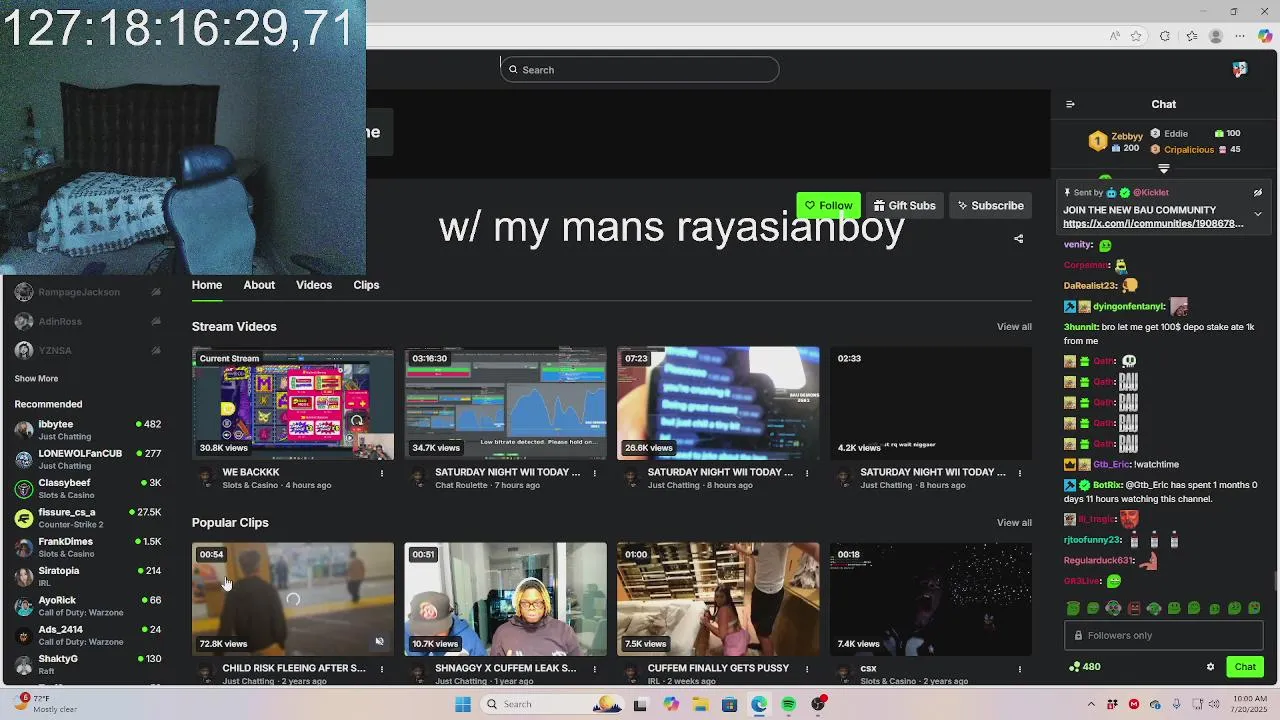This screenshot has width=1280, height=720.
Task: Click browser favorites star icon
Action: point(1136,36)
